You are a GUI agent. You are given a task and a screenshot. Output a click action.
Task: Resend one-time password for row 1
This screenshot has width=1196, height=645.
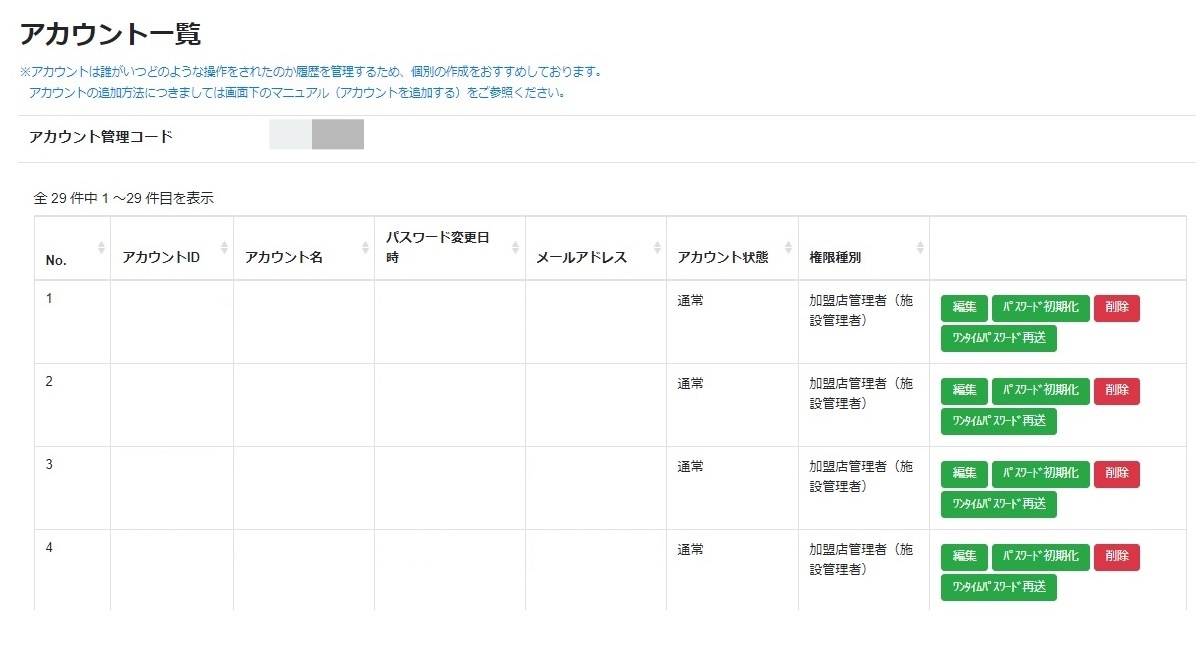(x=998, y=339)
